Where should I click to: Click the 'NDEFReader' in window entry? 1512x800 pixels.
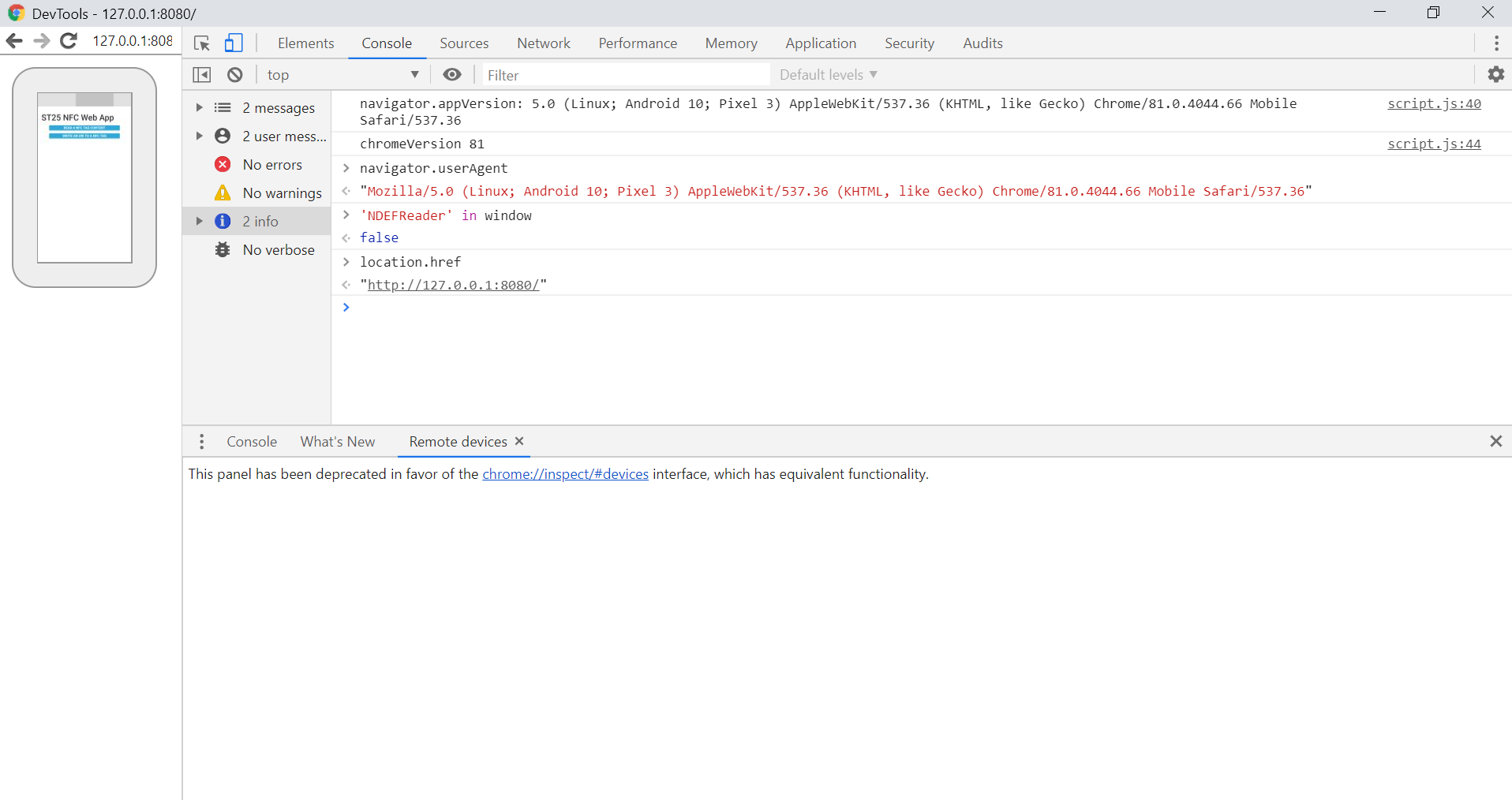(x=446, y=216)
